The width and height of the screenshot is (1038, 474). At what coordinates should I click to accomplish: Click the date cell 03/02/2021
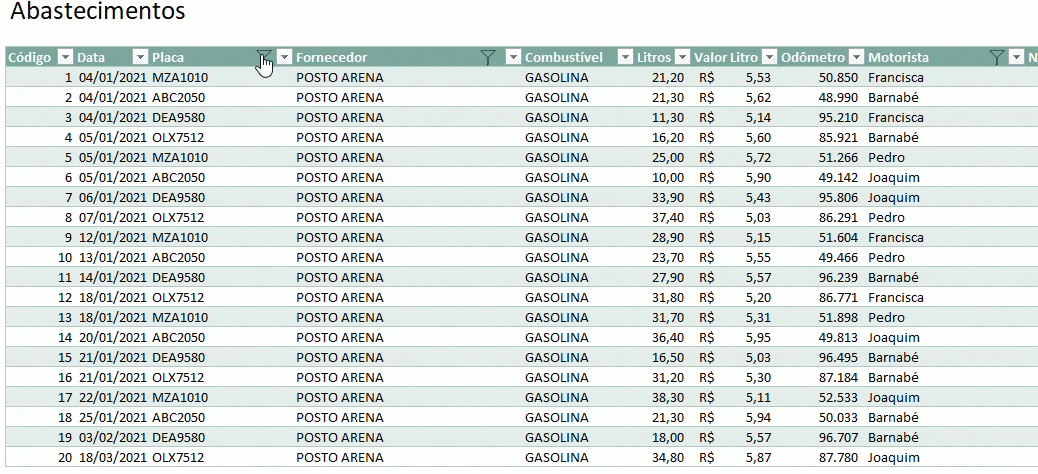pyautogui.click(x=111, y=437)
